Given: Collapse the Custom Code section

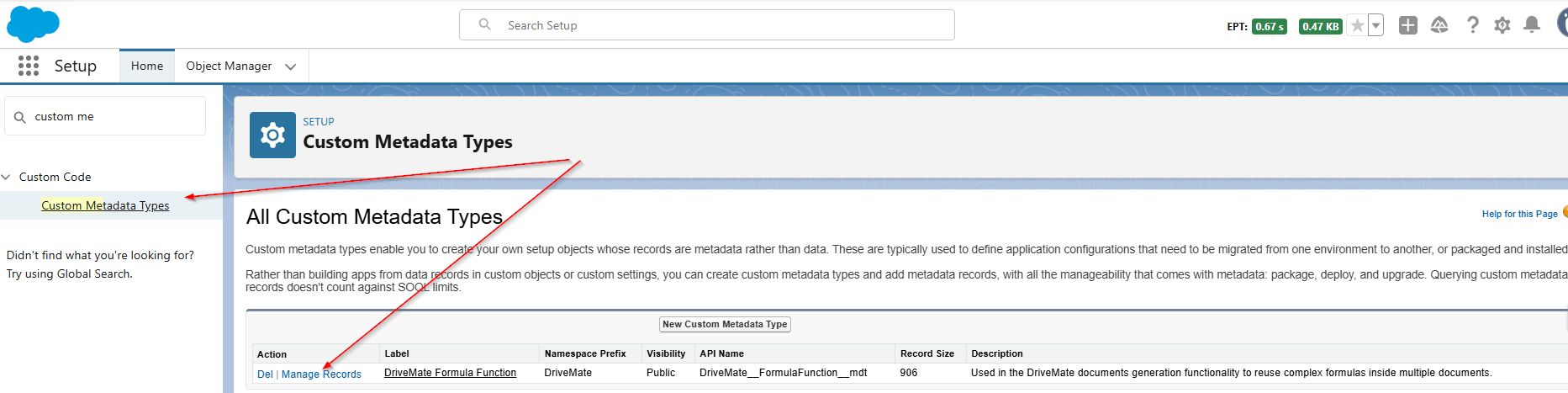Looking at the screenshot, I should 7,177.
